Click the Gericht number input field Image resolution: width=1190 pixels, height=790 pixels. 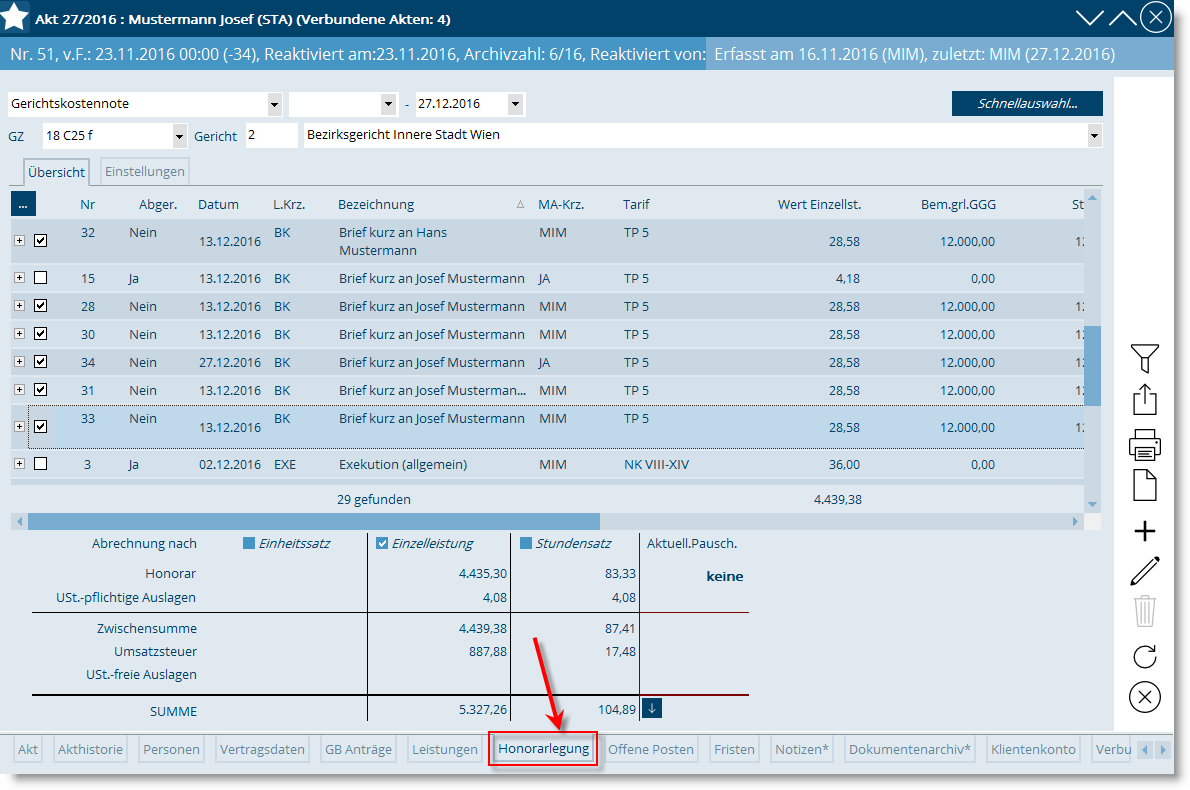click(x=271, y=136)
